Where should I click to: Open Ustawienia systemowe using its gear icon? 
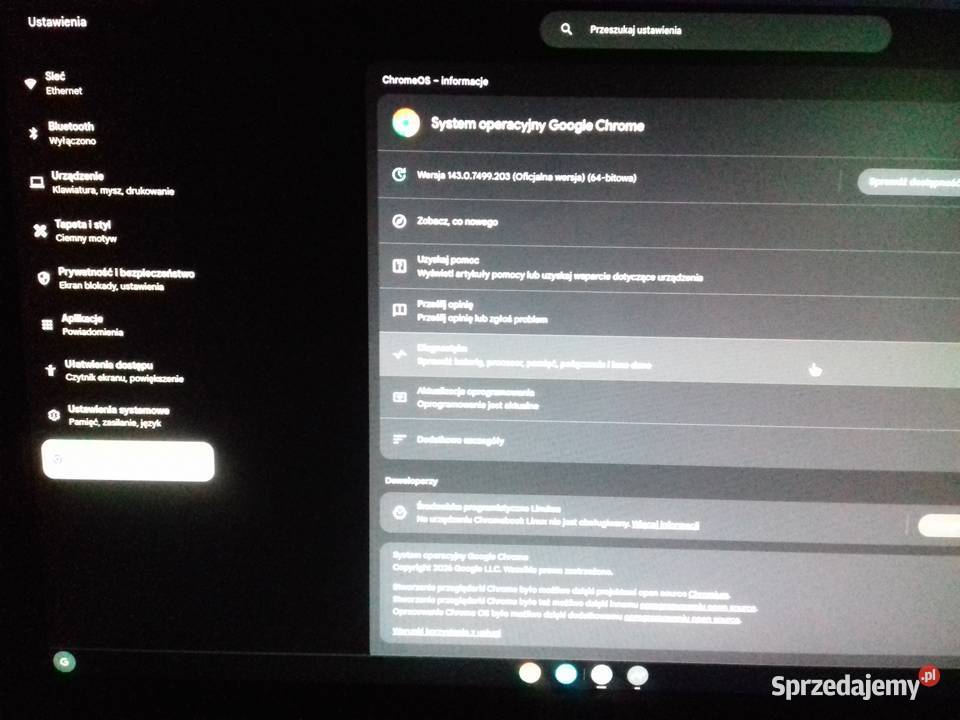pos(54,415)
